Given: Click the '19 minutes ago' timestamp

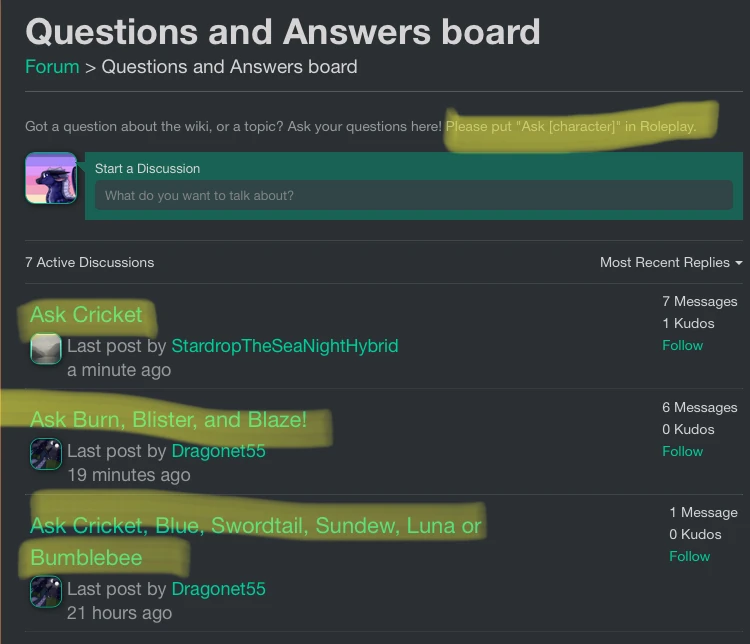Looking at the screenshot, I should pyautogui.click(x=128, y=475).
